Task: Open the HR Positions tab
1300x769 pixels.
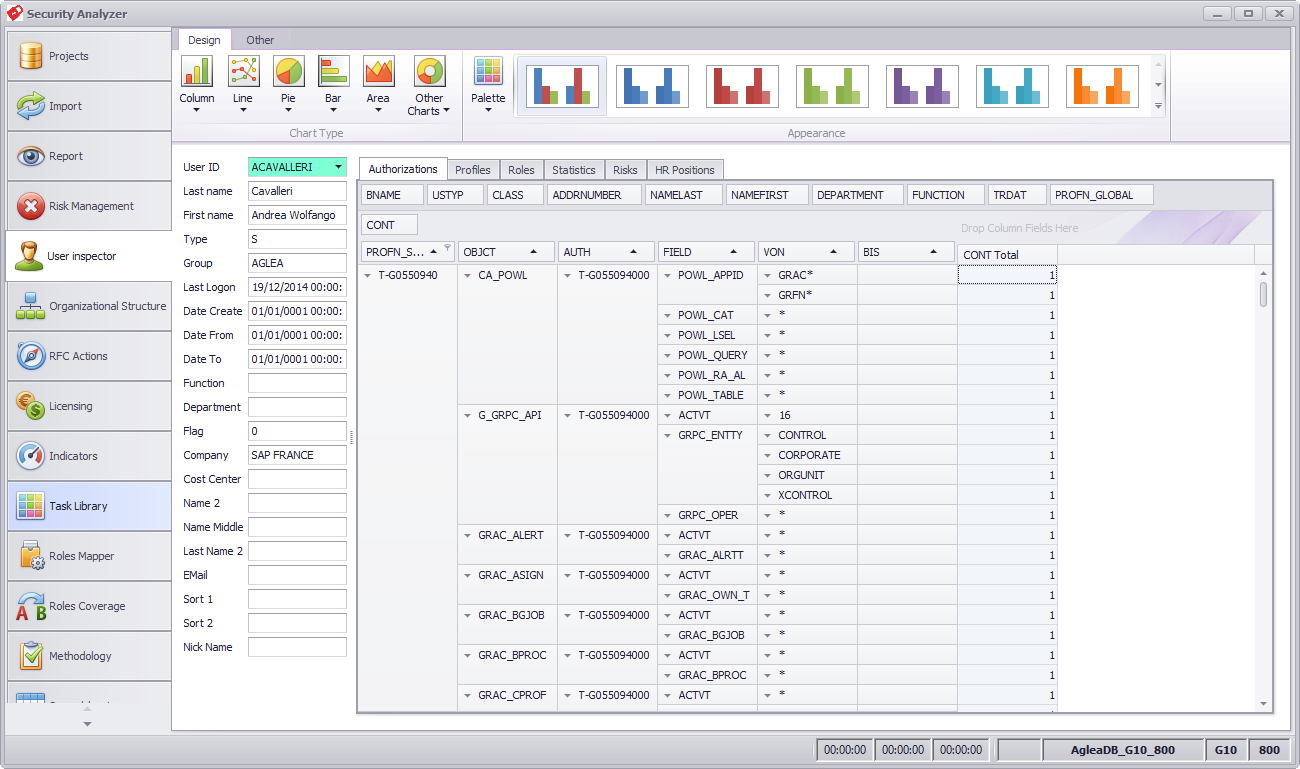Action: (685, 170)
